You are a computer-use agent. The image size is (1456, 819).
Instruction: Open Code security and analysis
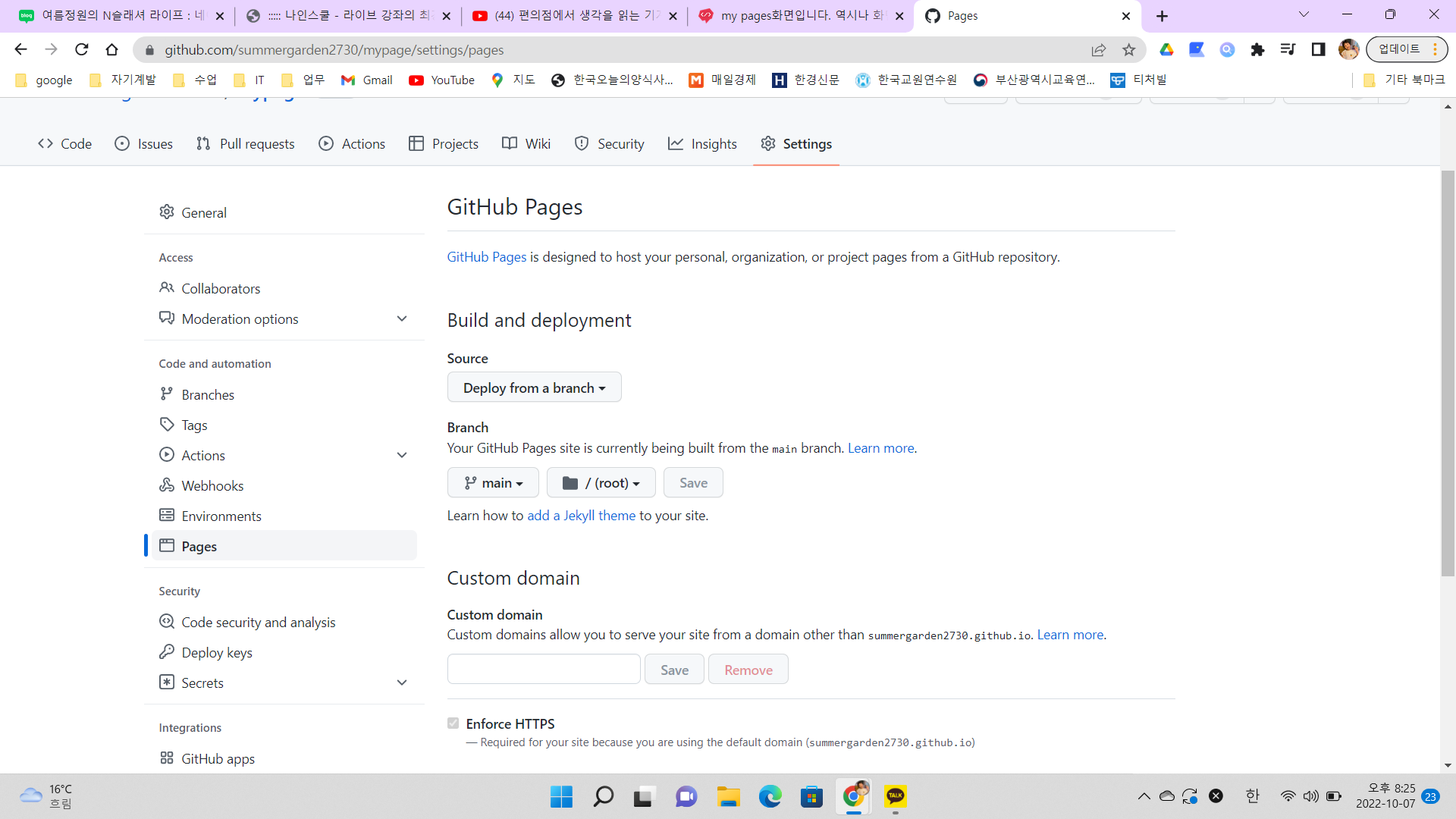pos(284,622)
